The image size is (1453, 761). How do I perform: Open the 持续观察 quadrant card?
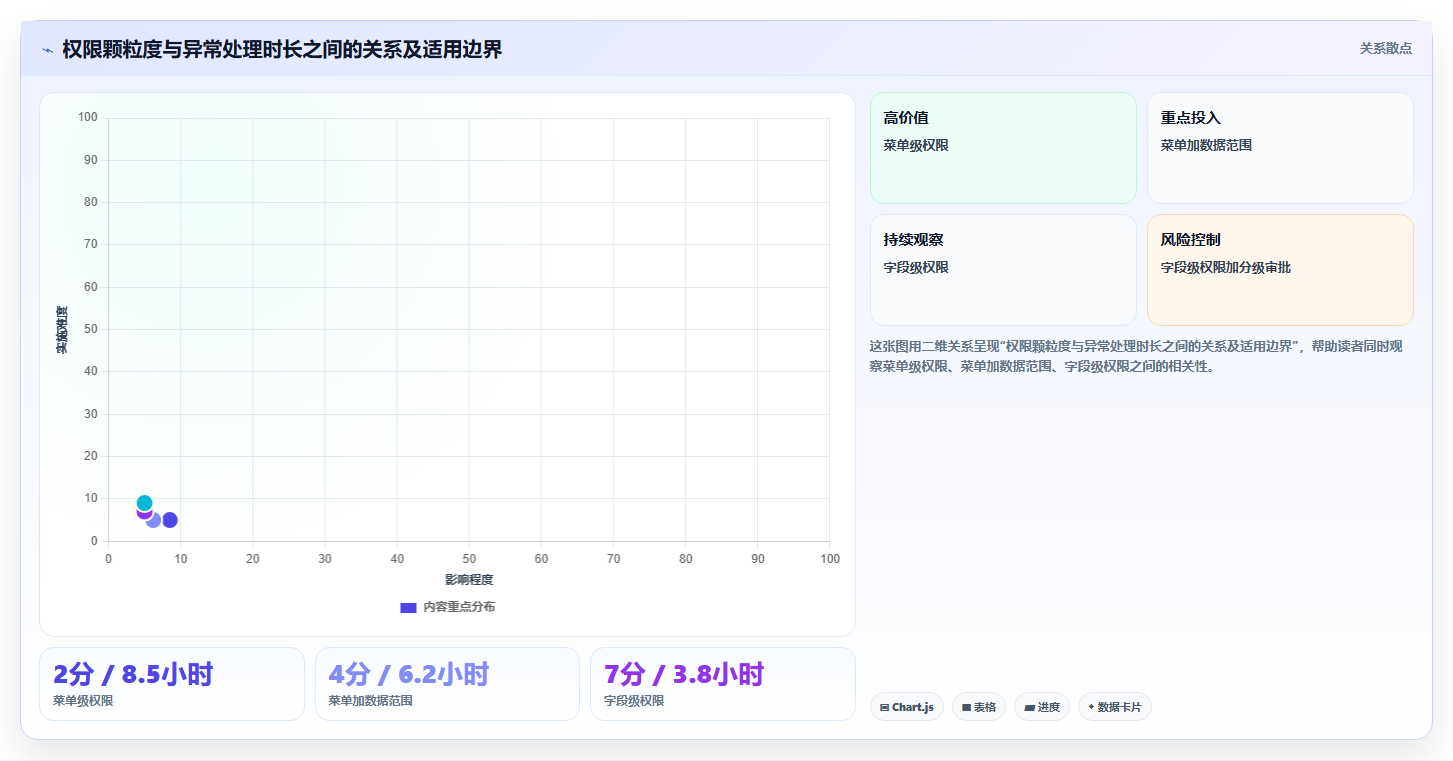point(1003,270)
